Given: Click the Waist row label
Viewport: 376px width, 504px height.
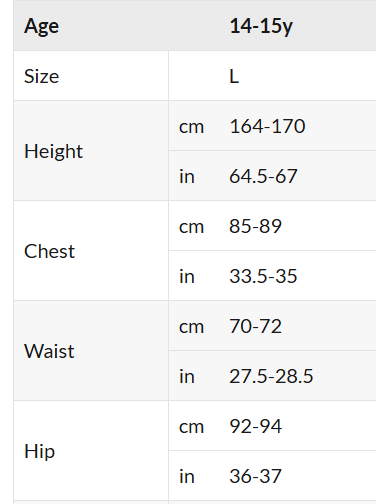Looking at the screenshot, I should coord(49,351).
